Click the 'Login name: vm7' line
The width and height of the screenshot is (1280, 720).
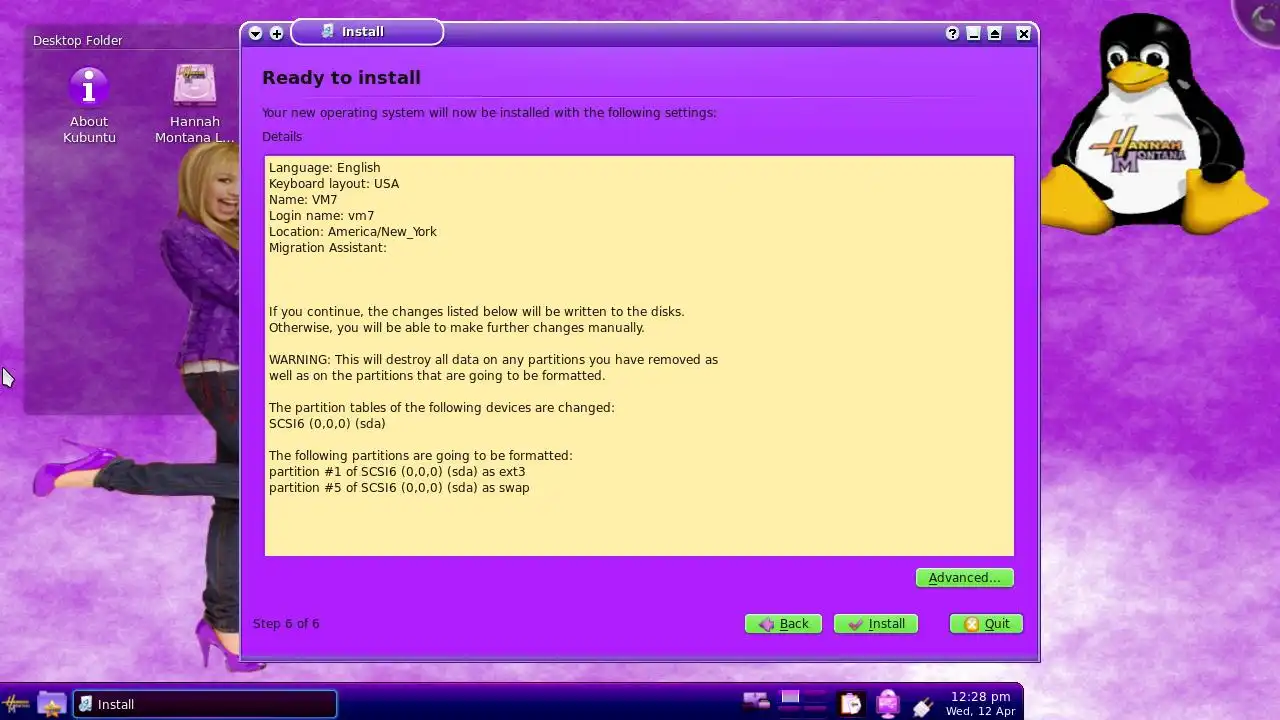321,215
